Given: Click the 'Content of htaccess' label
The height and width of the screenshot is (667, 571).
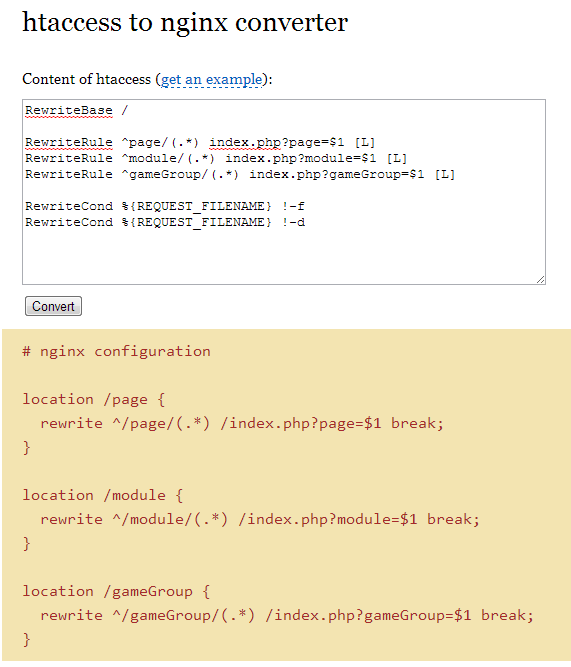Looking at the screenshot, I should click(x=86, y=79).
